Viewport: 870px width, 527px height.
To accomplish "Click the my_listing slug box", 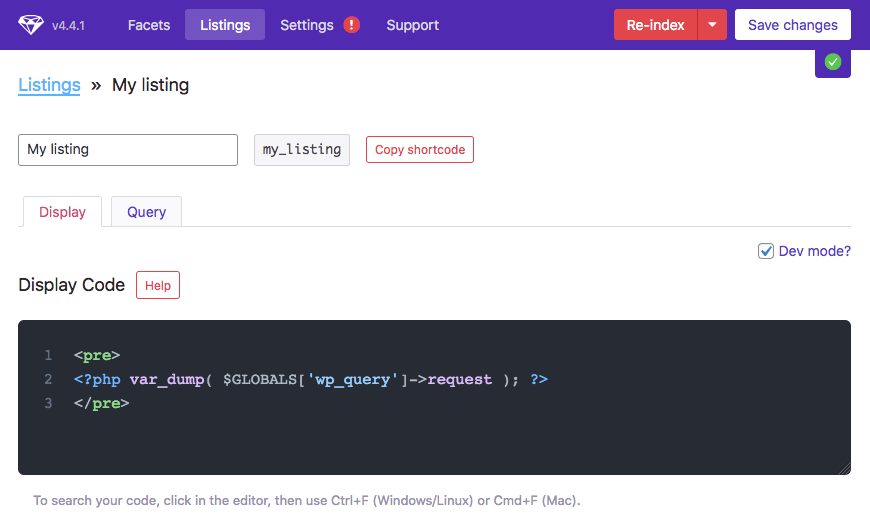I will 302,150.
